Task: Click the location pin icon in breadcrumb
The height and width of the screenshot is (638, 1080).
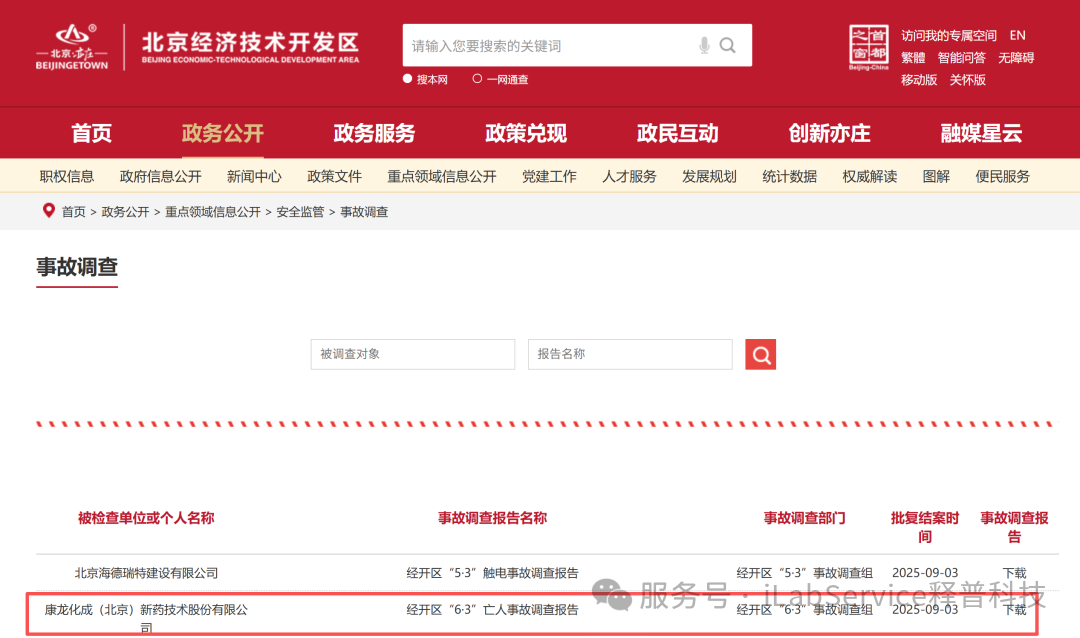Action: click(x=48, y=211)
